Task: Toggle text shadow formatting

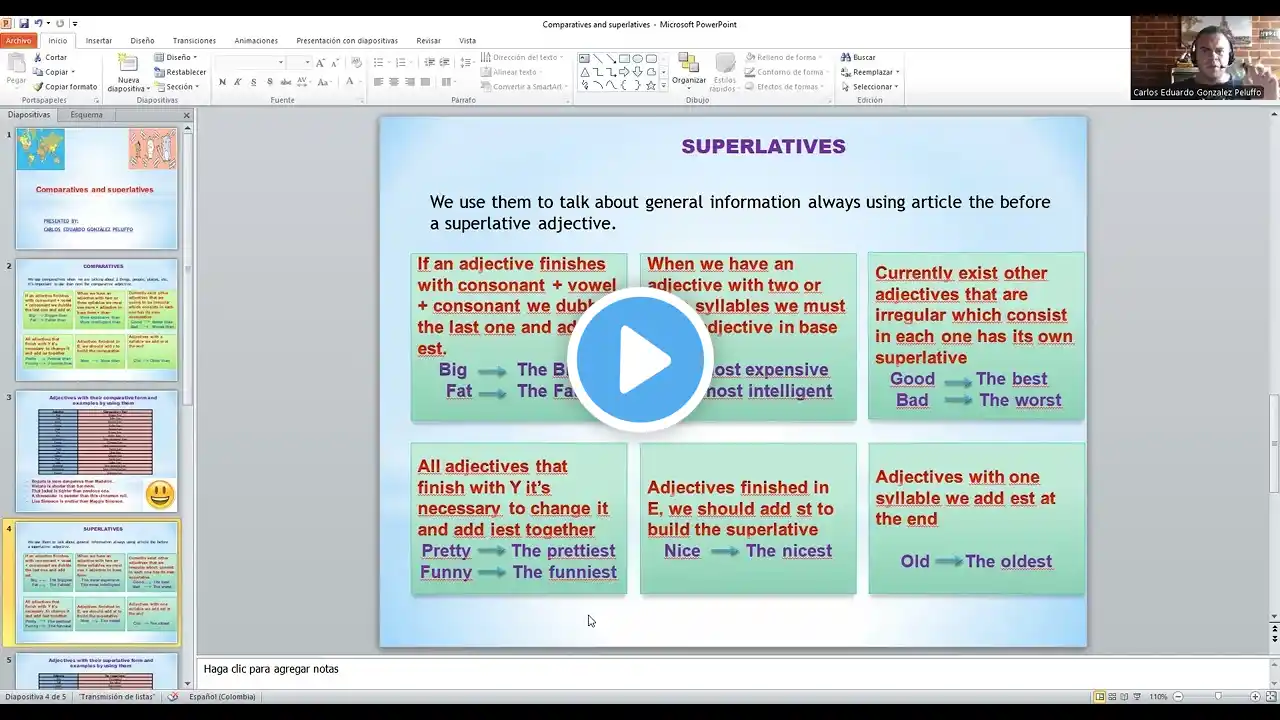Action: pos(270,82)
